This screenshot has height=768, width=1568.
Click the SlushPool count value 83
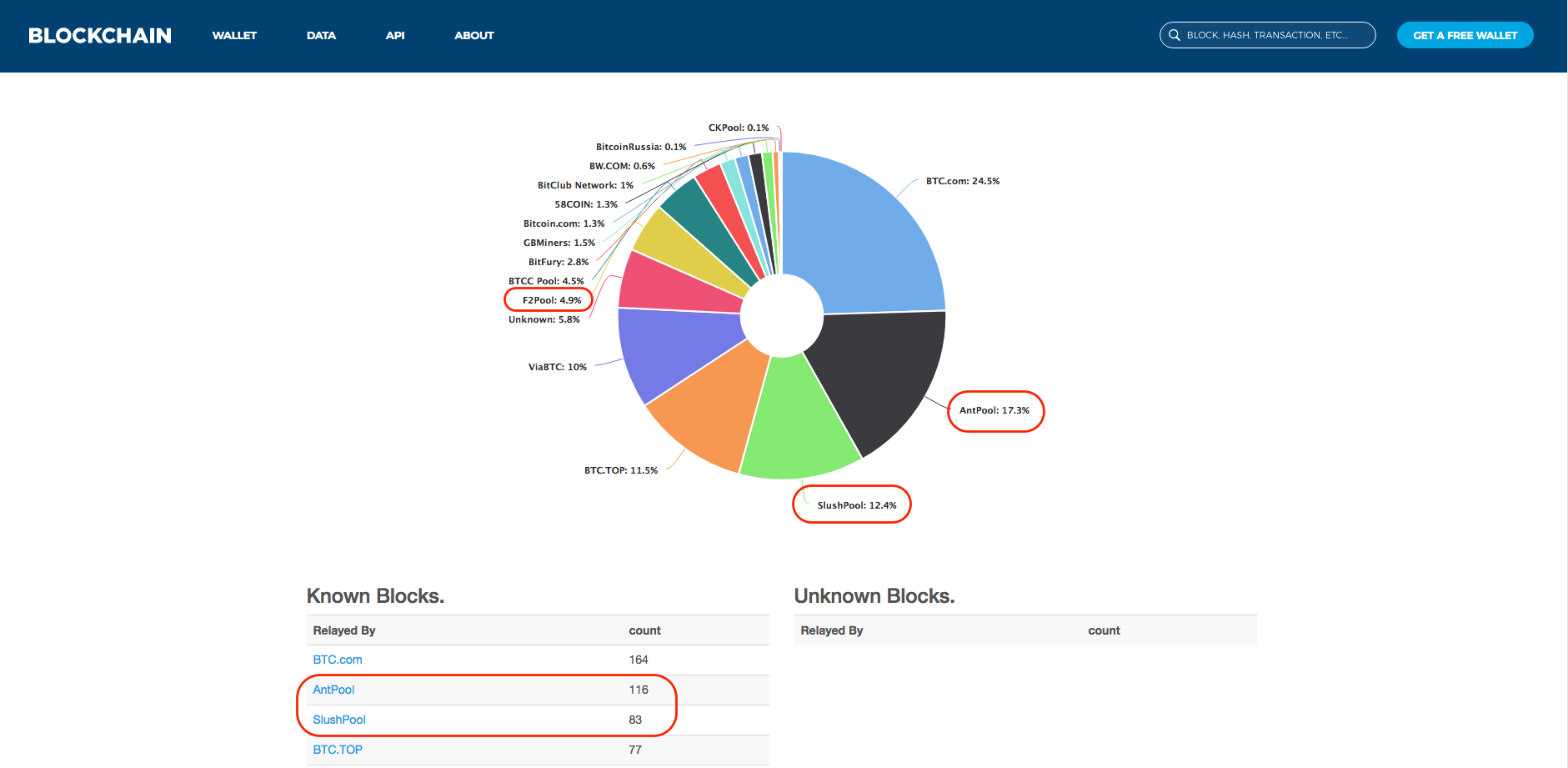(x=635, y=720)
